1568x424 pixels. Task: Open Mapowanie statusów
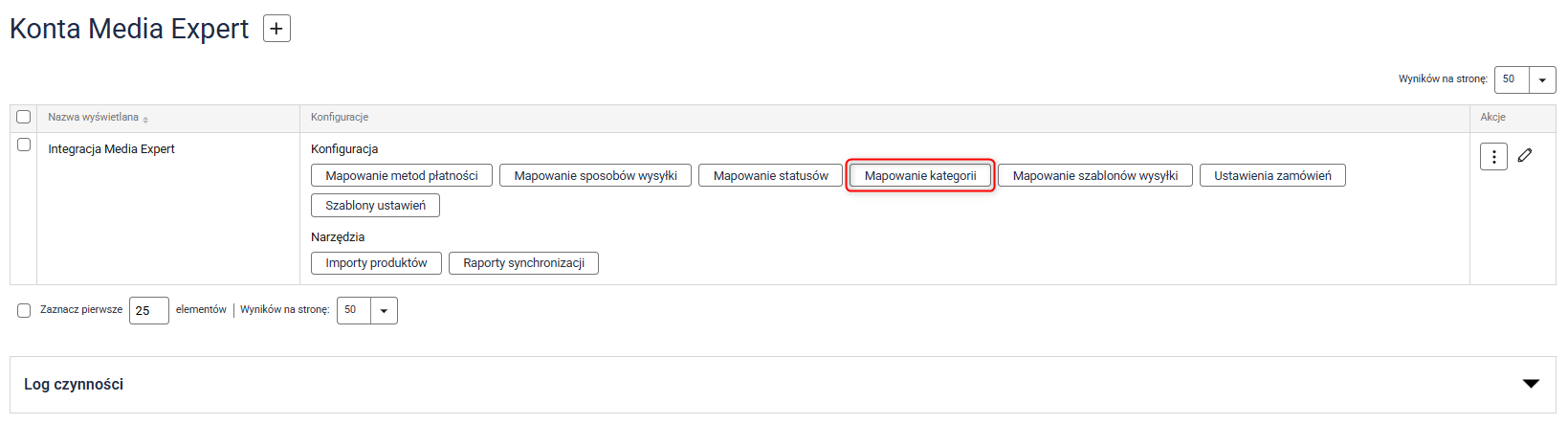click(x=771, y=175)
